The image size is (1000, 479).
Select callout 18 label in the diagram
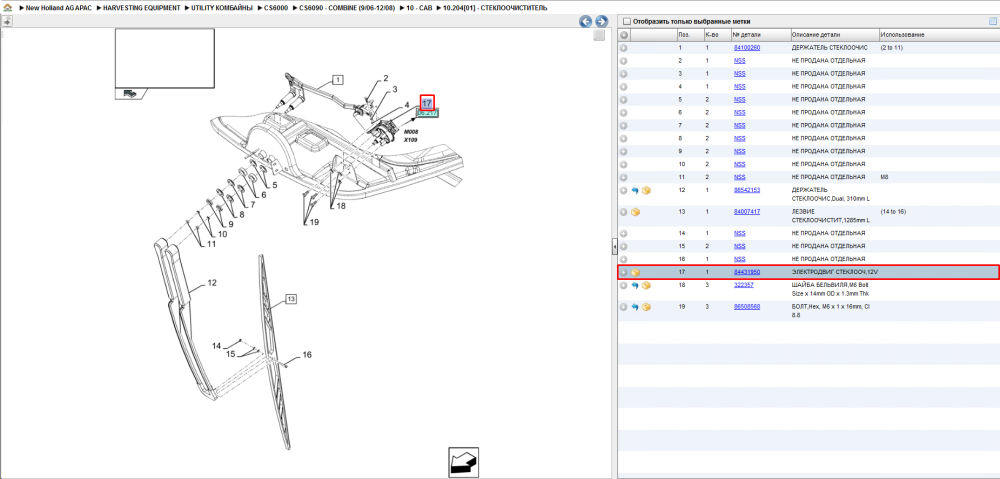(x=340, y=206)
